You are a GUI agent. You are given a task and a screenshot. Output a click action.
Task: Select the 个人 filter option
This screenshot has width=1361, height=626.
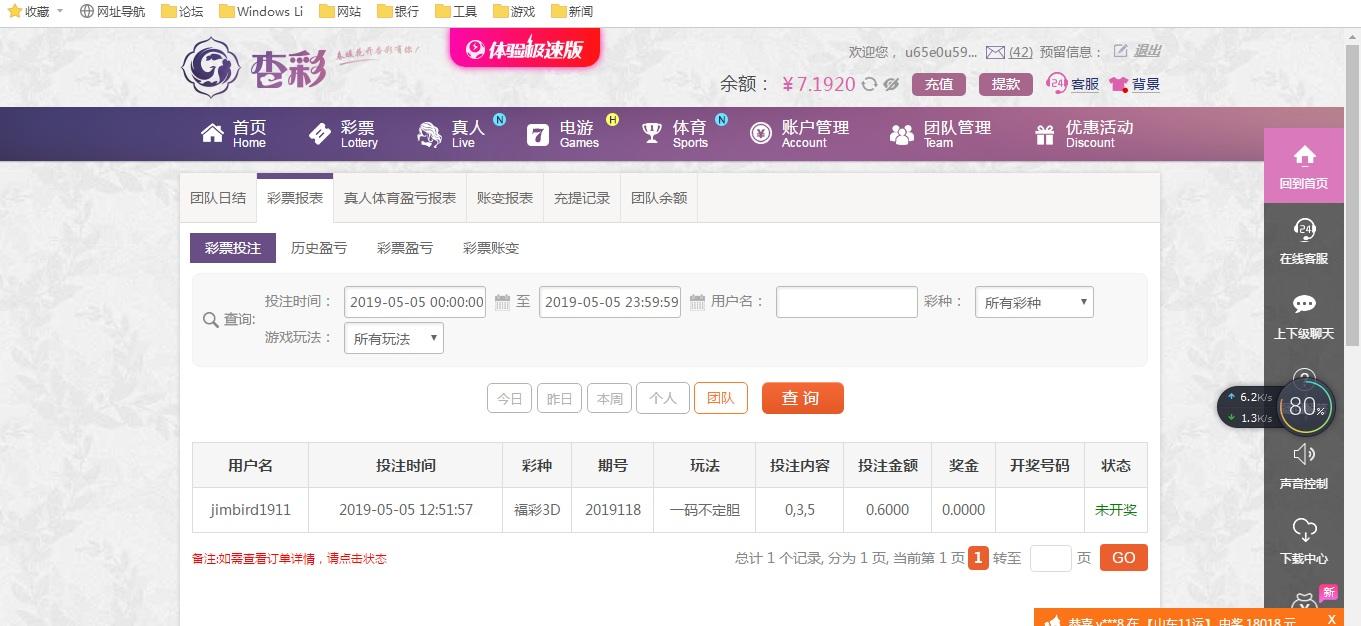click(662, 398)
